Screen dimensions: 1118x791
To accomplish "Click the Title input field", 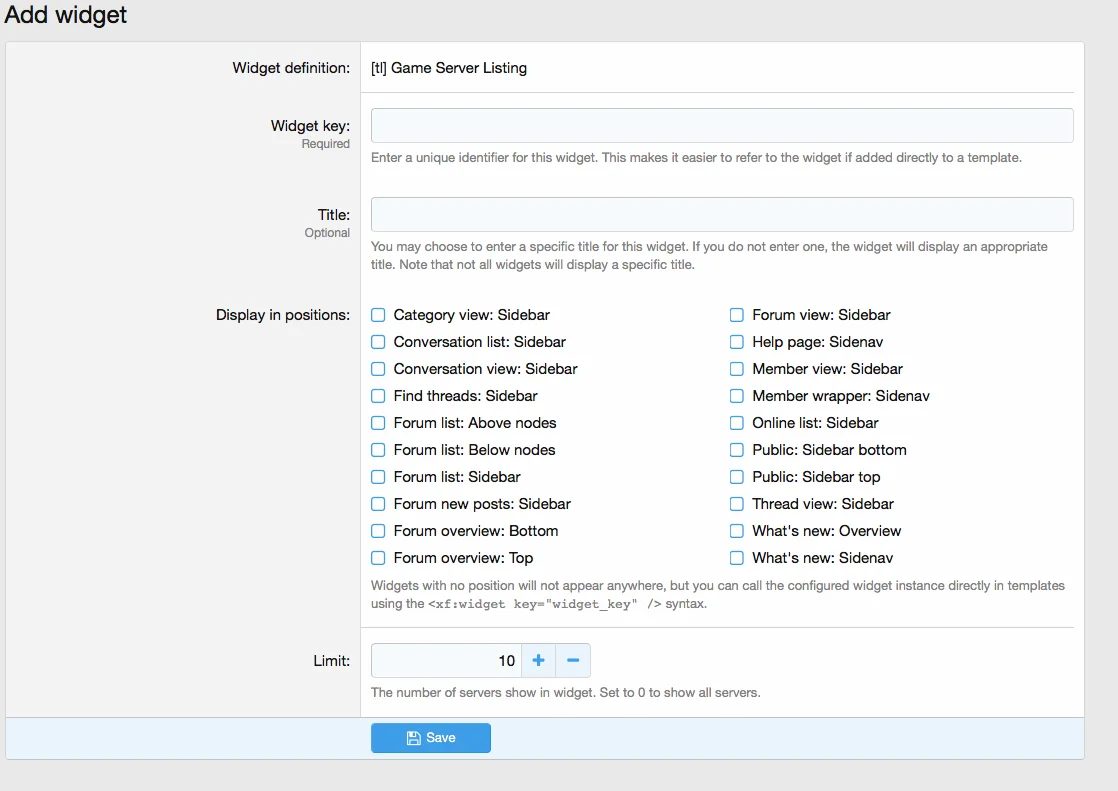I will 722,215.
